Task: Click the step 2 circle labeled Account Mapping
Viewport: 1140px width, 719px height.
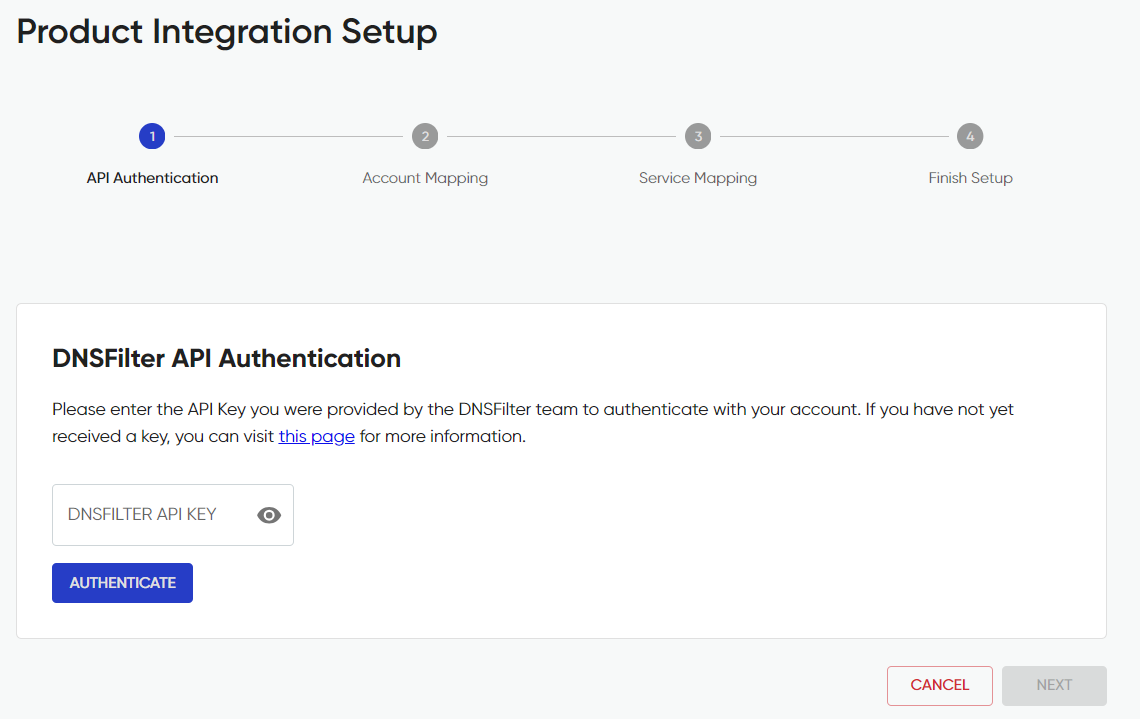Action: (x=425, y=136)
